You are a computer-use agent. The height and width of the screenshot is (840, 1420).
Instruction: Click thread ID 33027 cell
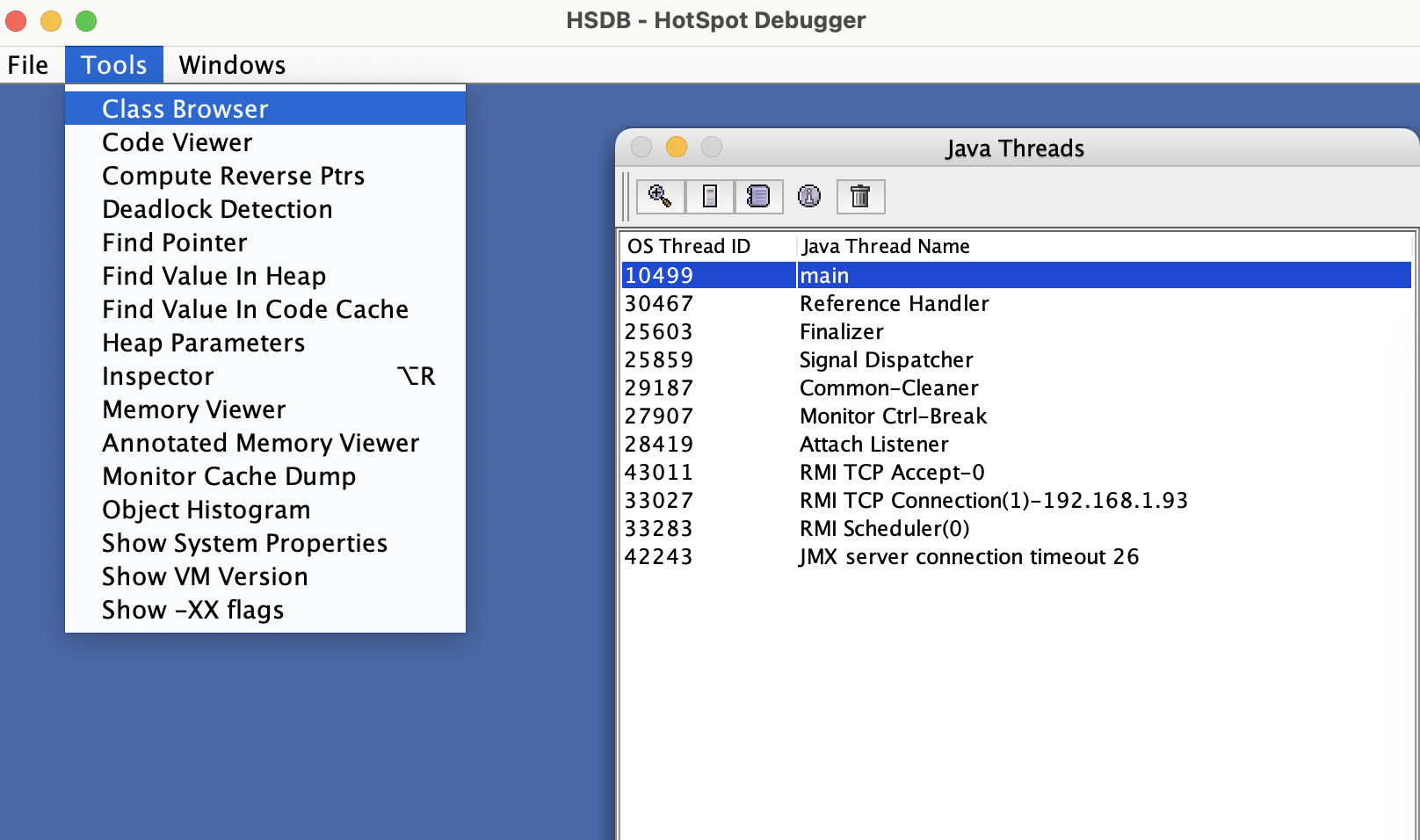709,500
